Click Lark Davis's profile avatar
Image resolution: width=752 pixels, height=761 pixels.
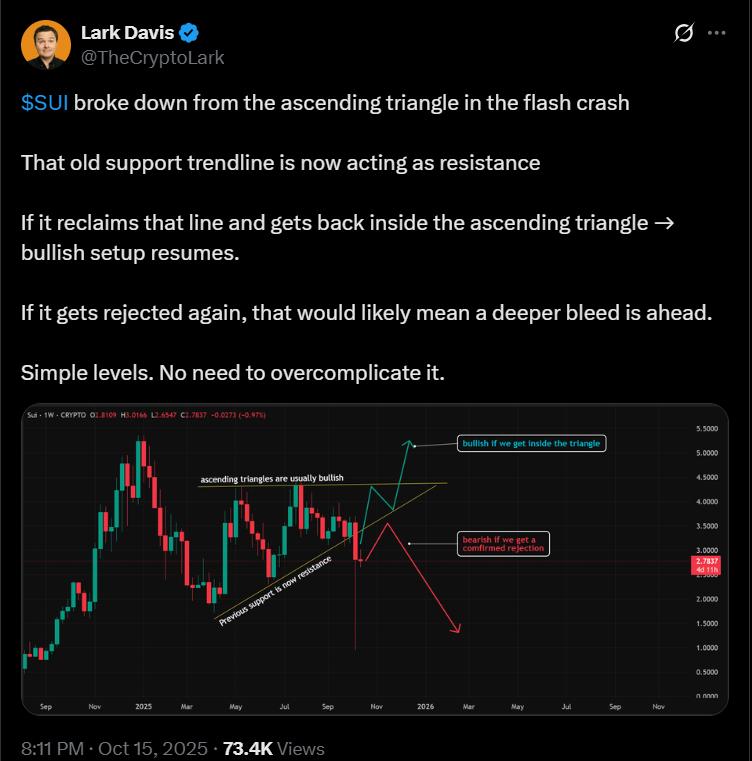45,45
